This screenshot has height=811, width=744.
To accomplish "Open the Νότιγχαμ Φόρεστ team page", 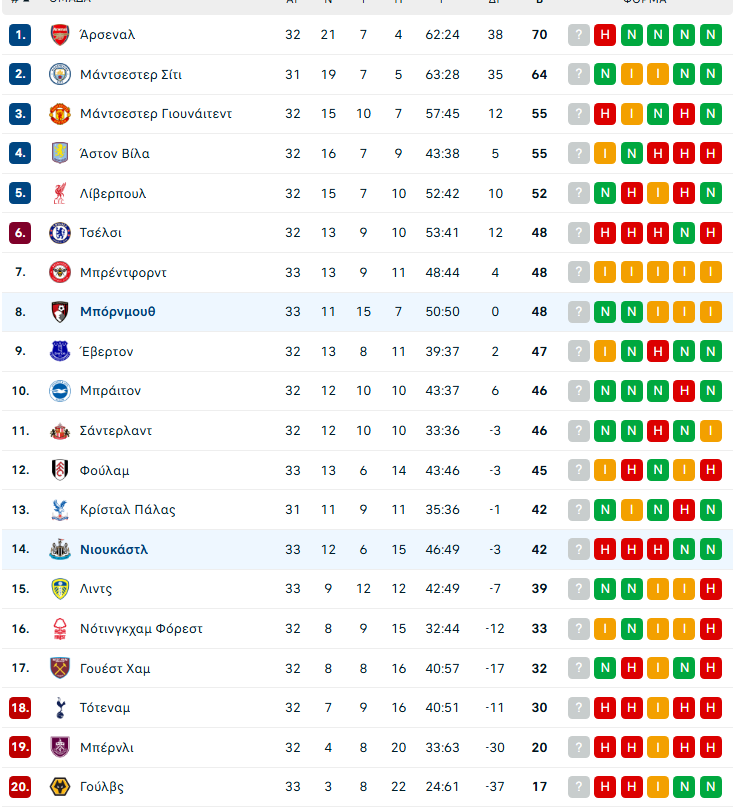I will 141,629.
